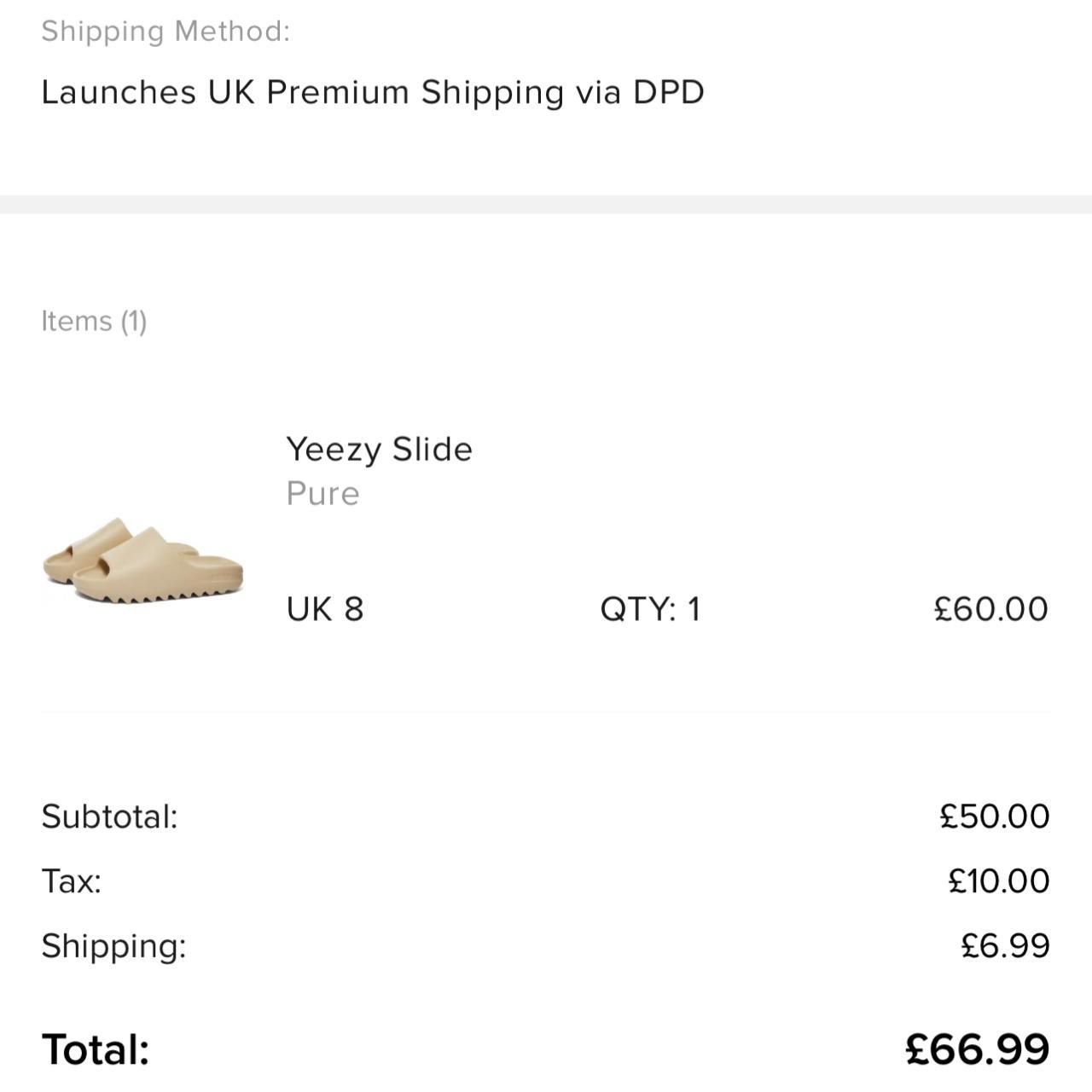Open the Yeezy Slide product title
Image resolution: width=1092 pixels, height=1092 pixels.
[379, 449]
